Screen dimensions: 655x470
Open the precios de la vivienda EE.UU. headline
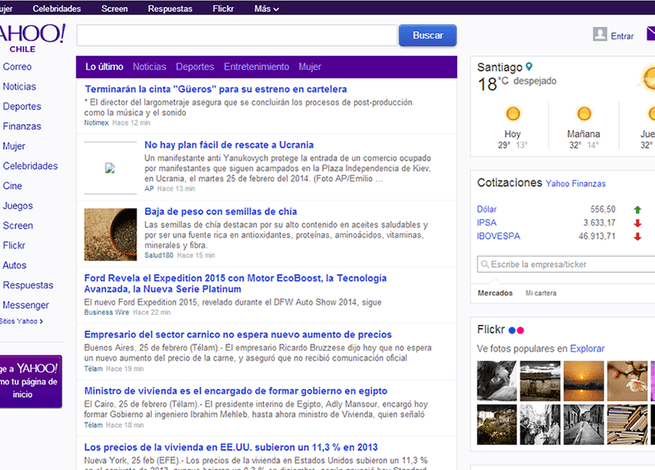(x=231, y=447)
